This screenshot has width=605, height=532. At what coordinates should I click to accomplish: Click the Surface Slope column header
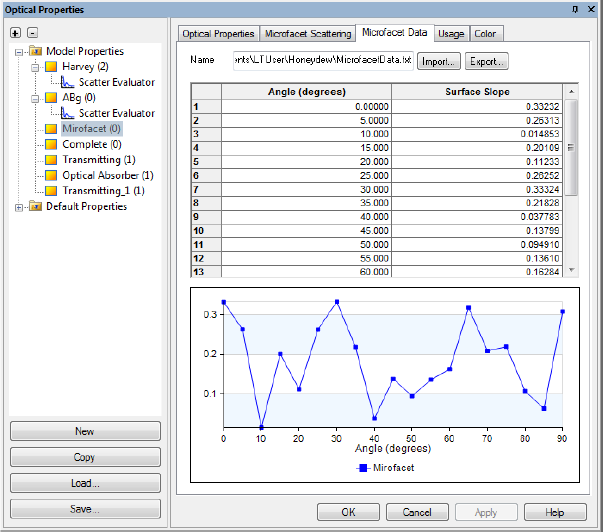coord(477,92)
